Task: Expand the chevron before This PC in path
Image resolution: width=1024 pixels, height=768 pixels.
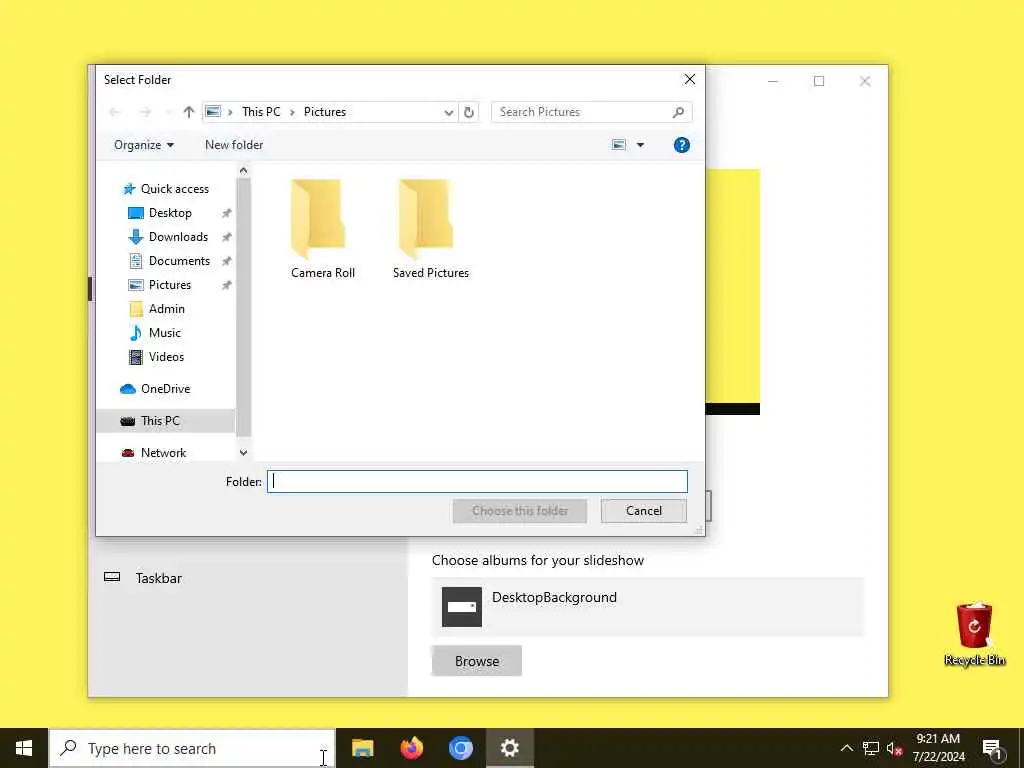Action: pyautogui.click(x=231, y=112)
